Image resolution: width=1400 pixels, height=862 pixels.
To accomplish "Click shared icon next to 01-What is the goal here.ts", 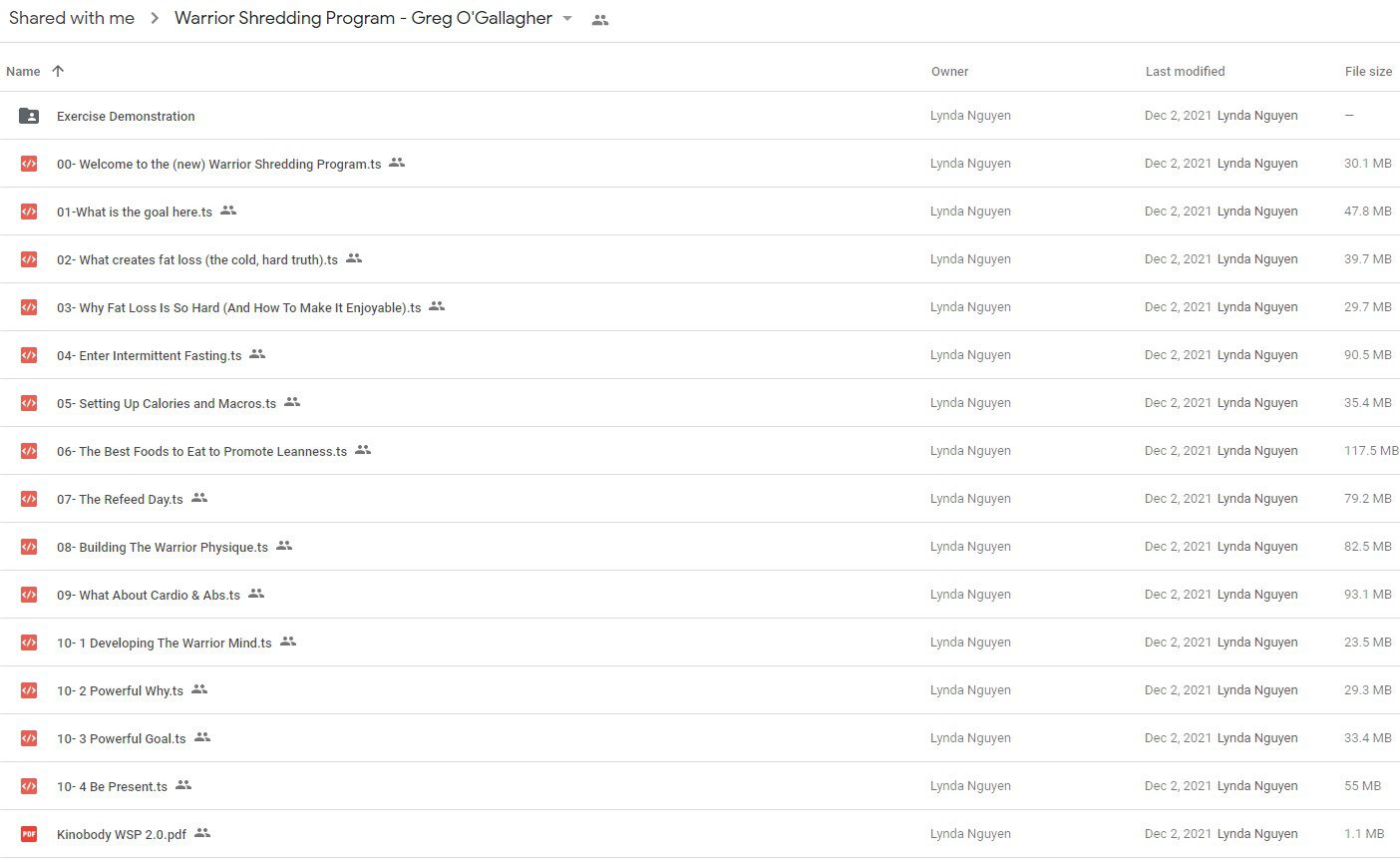I will tap(228, 211).
